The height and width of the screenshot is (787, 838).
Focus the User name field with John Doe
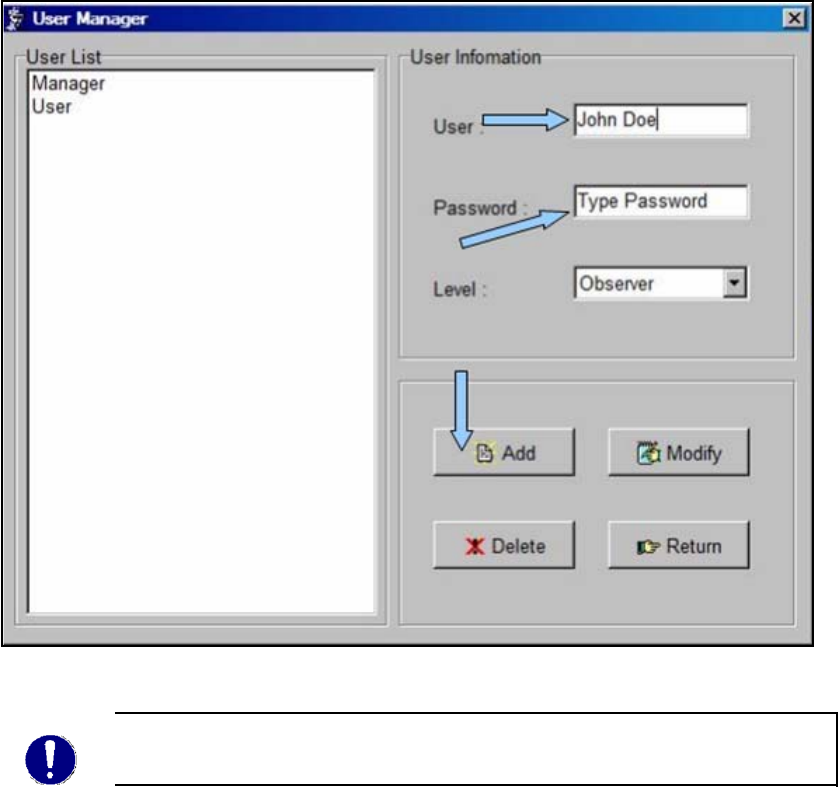click(661, 120)
